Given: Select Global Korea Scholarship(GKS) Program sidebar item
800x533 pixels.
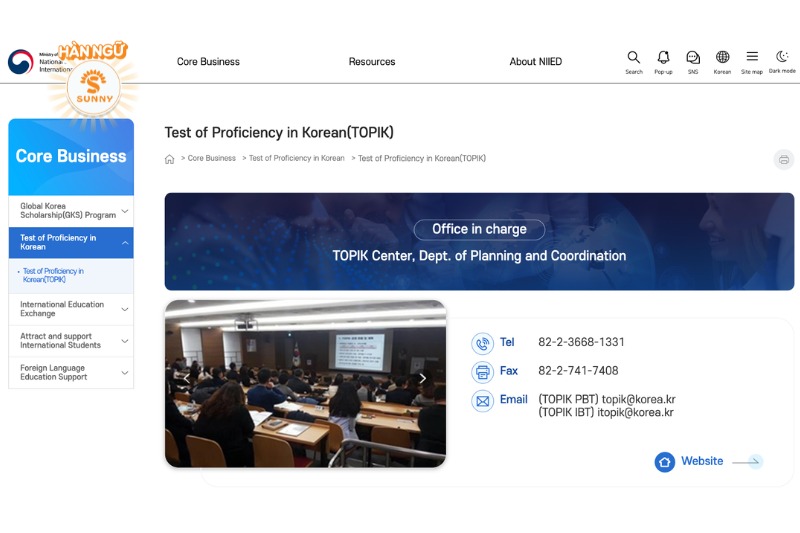Looking at the screenshot, I should [71, 211].
